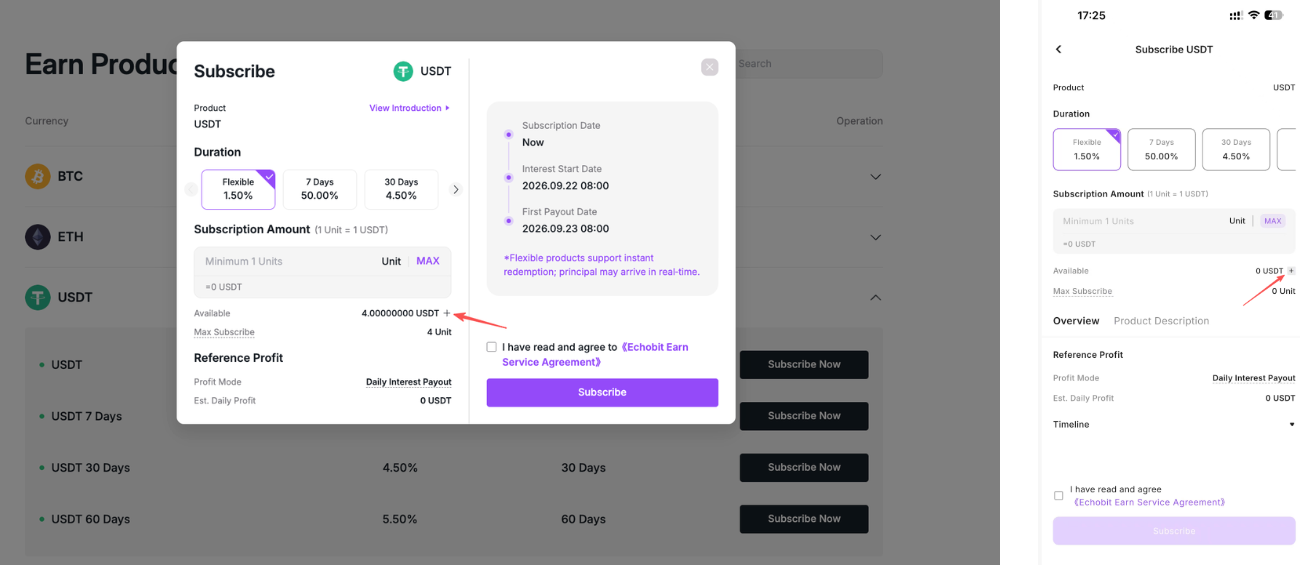Click the mobile status bar battery icon
1300x568 pixels.
(1274, 15)
